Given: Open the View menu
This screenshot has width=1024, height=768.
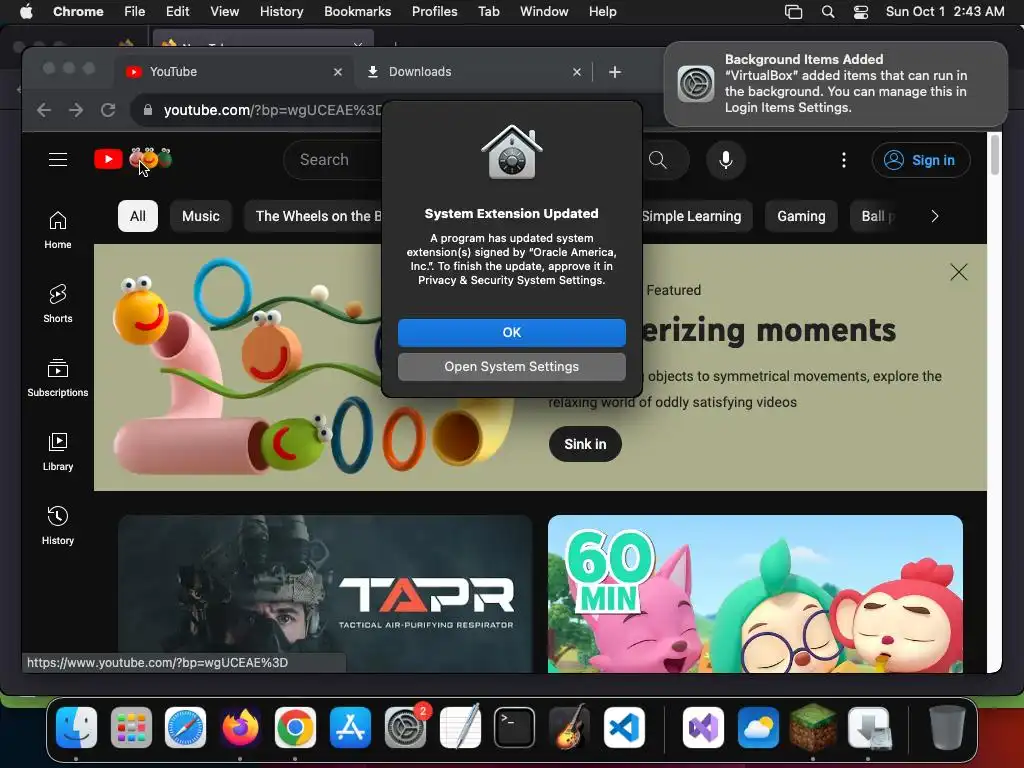Looking at the screenshot, I should click(224, 12).
